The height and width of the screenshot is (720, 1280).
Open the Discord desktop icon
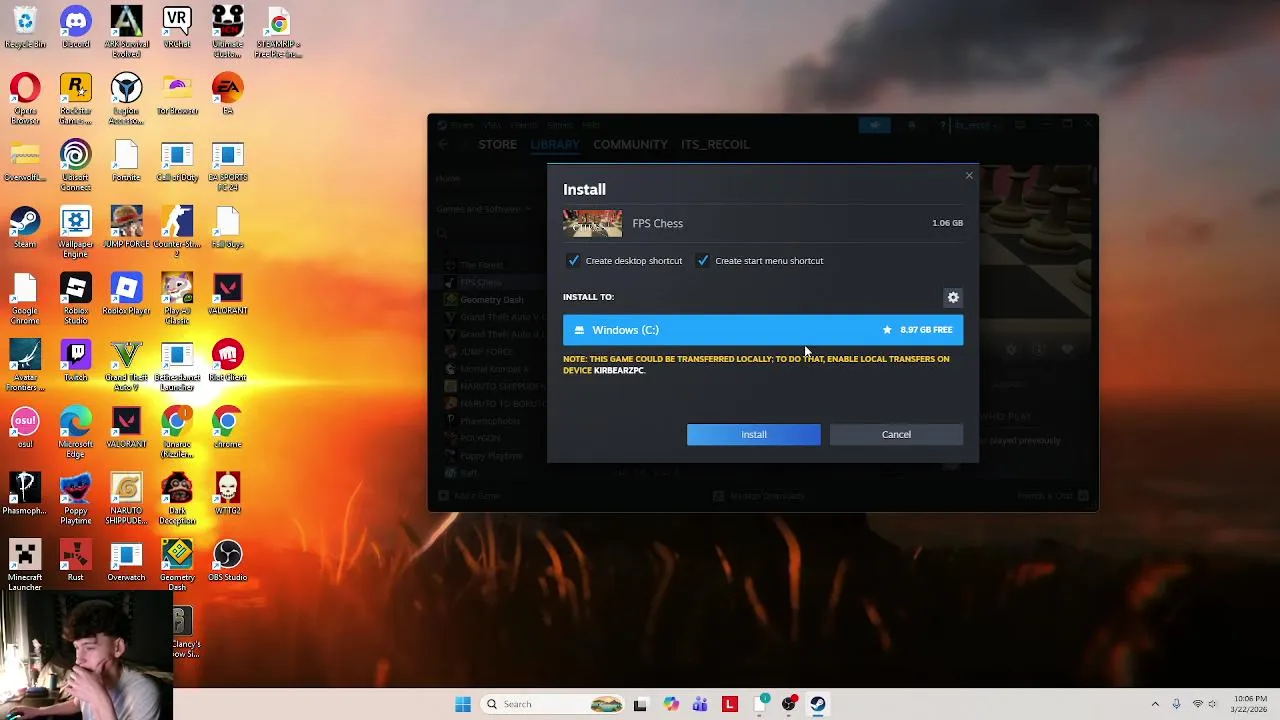pyautogui.click(x=76, y=26)
